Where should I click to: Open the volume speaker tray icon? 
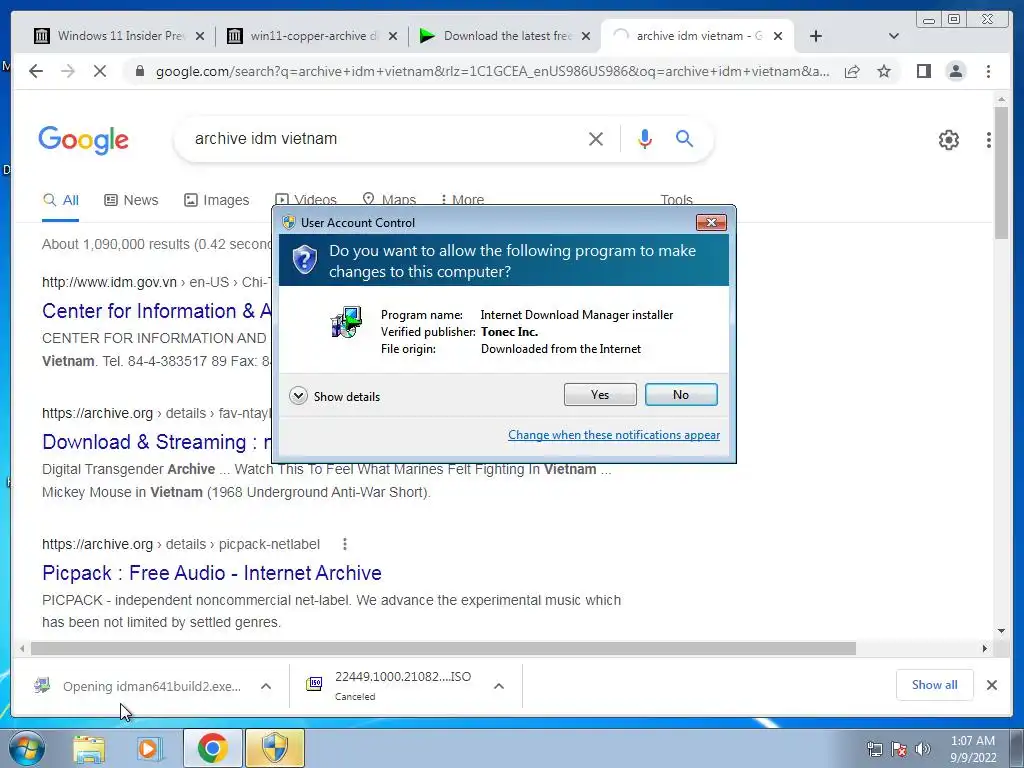click(x=923, y=749)
